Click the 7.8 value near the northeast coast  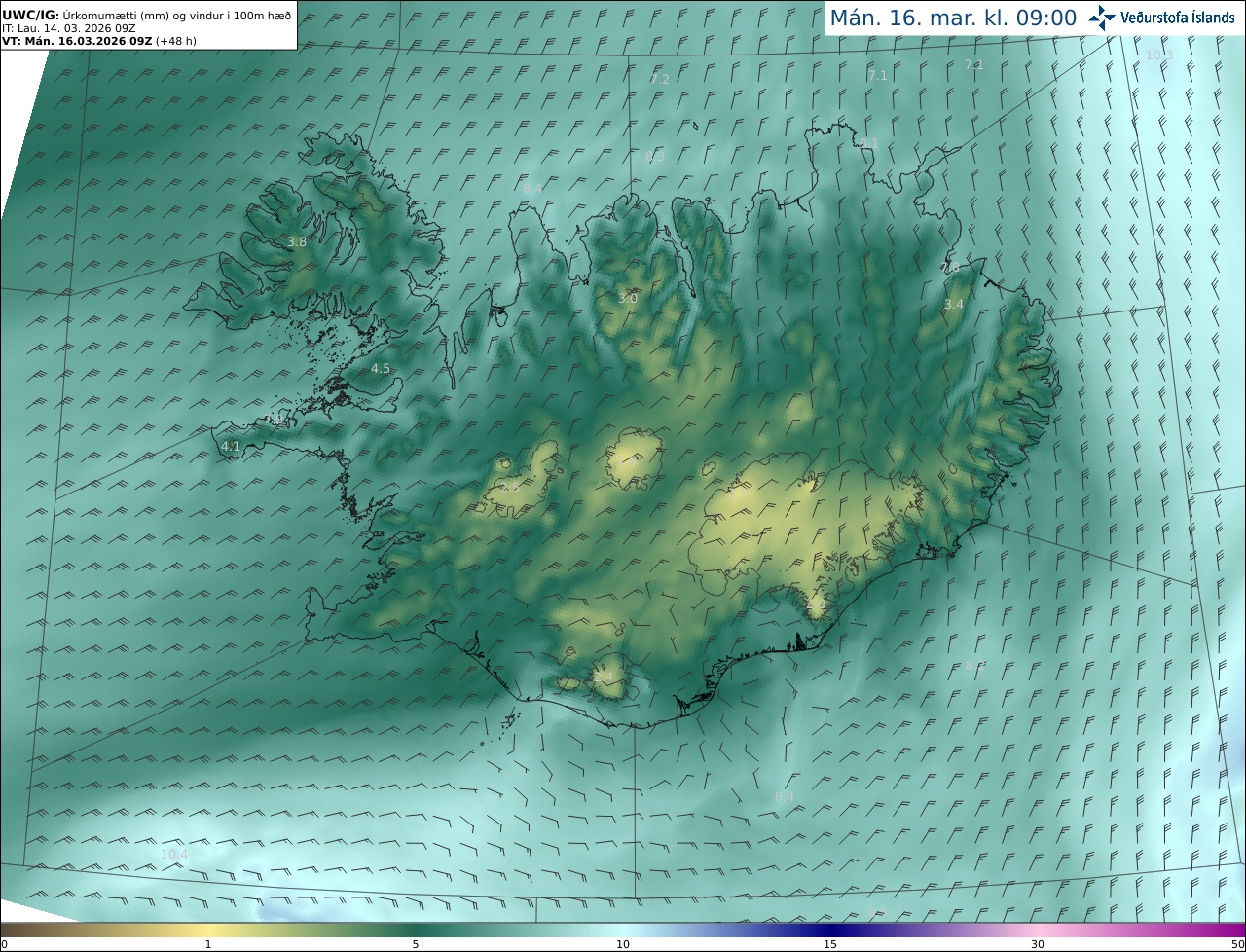950,267
